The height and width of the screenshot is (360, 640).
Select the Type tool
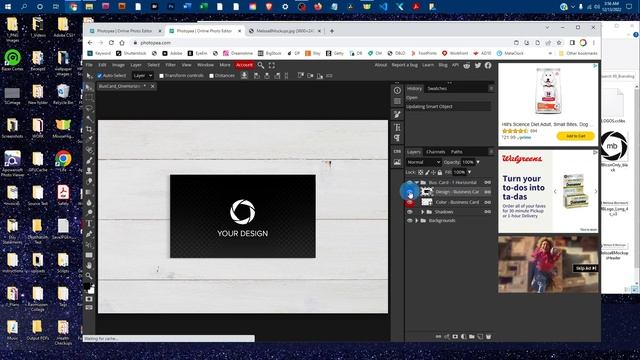click(89, 224)
